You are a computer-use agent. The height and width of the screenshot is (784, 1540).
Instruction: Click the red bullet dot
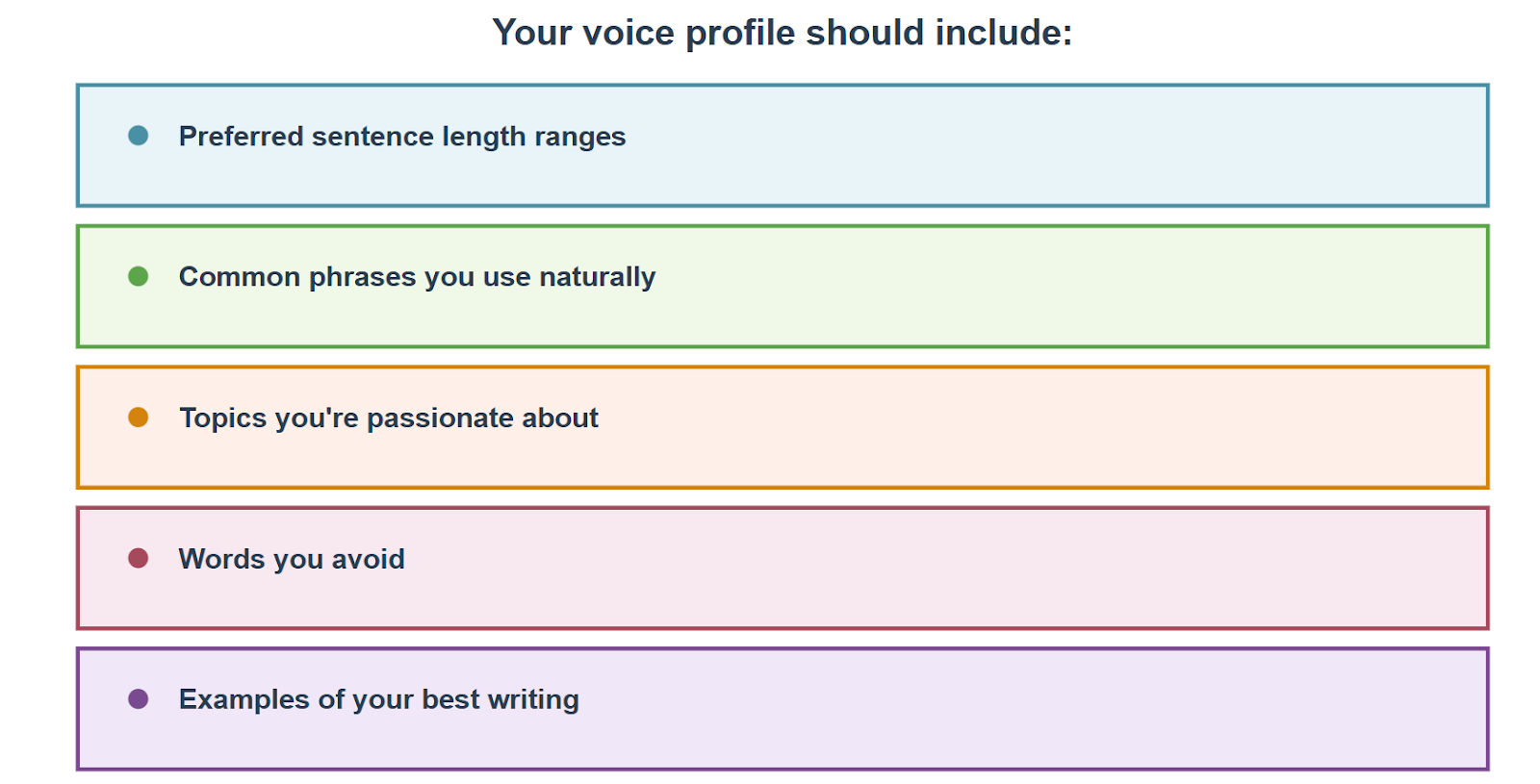tap(139, 558)
